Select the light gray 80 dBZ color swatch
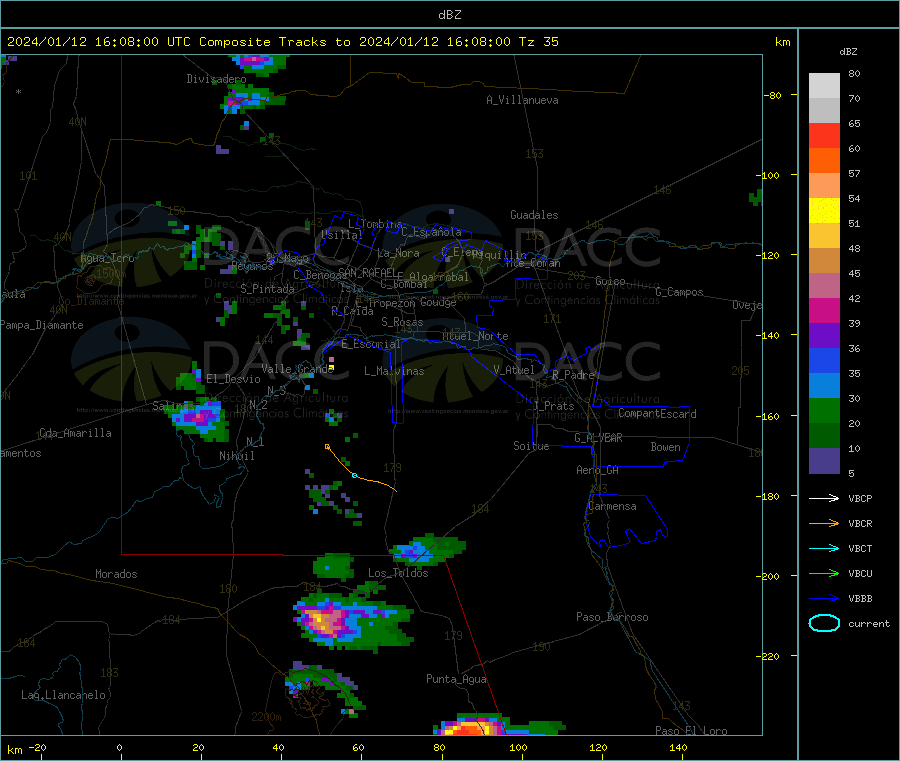The height and width of the screenshot is (761, 900). tap(824, 86)
